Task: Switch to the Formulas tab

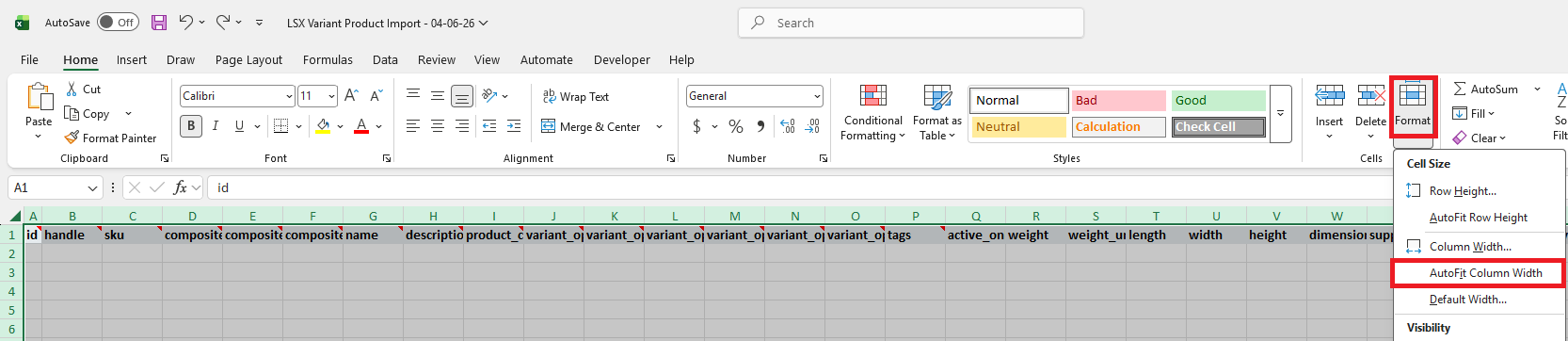Action: pyautogui.click(x=328, y=59)
